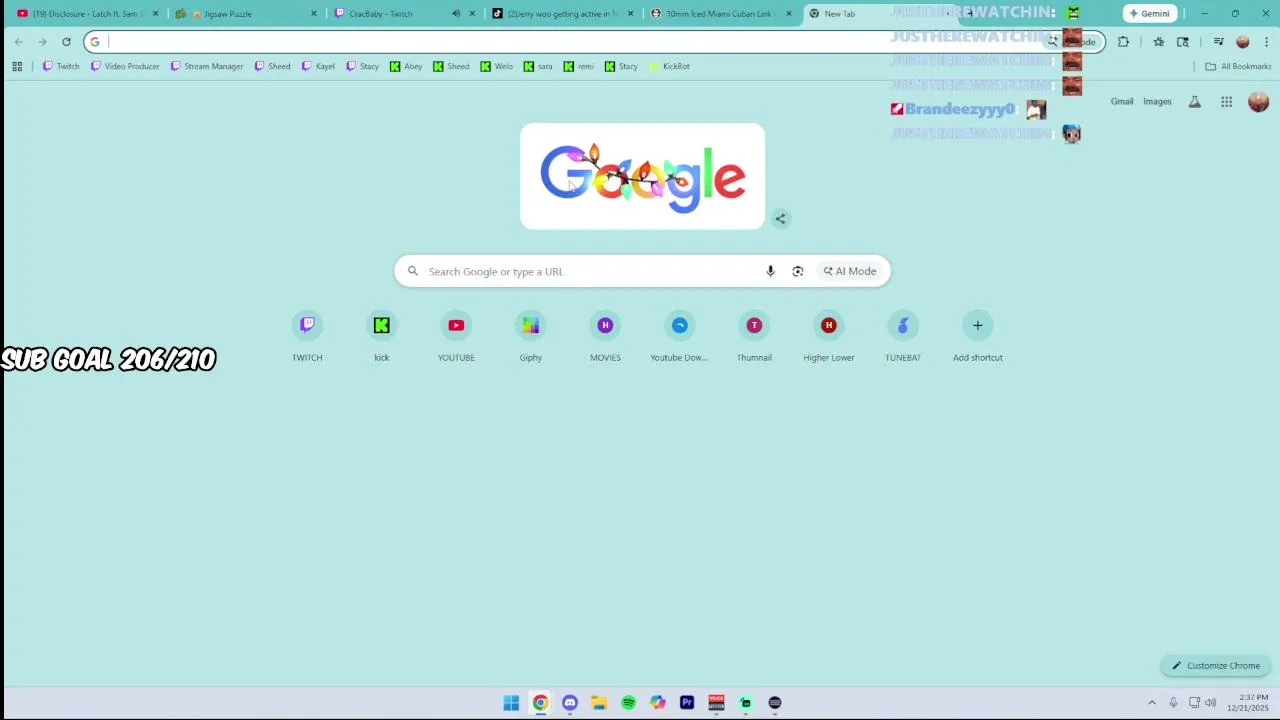Click the Gemini button in the title bar
1280x720 pixels.
1150,14
